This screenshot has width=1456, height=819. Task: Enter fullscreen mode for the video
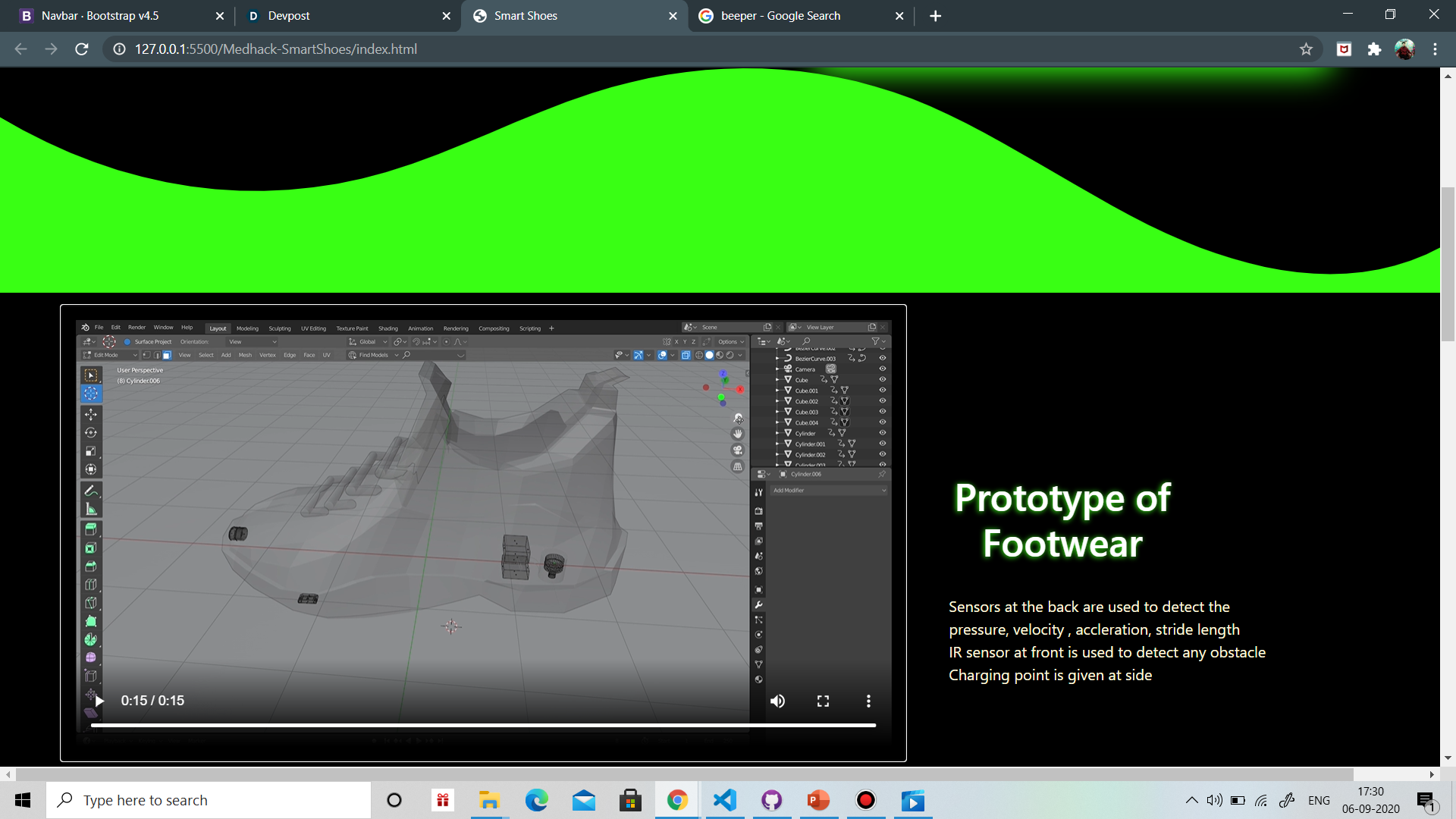coord(823,701)
